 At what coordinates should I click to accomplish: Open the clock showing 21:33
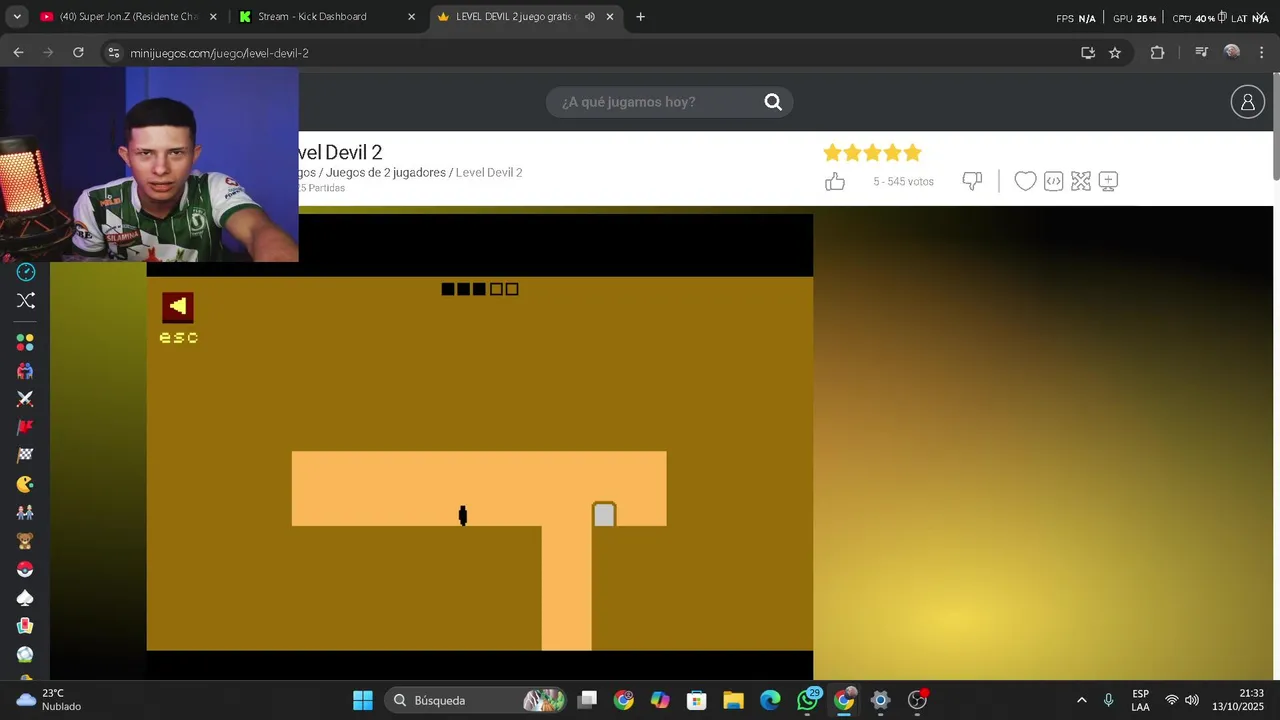(x=1238, y=700)
